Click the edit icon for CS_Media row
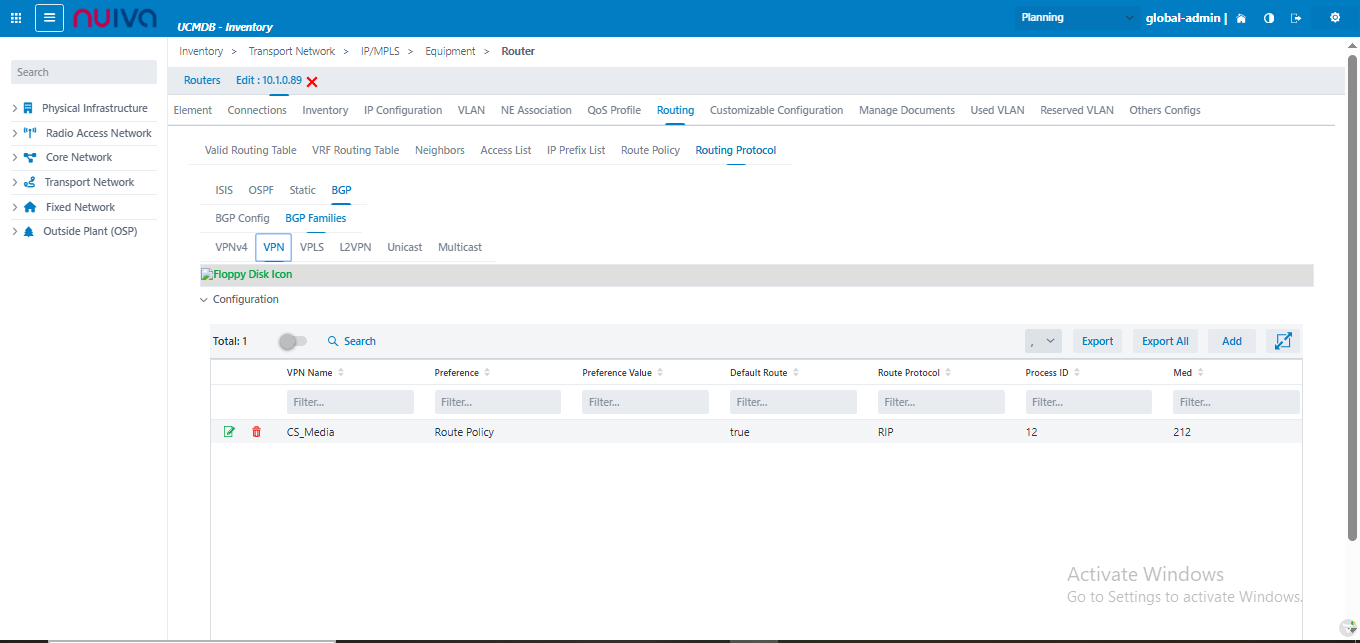This screenshot has height=643, width=1360. pyautogui.click(x=229, y=432)
